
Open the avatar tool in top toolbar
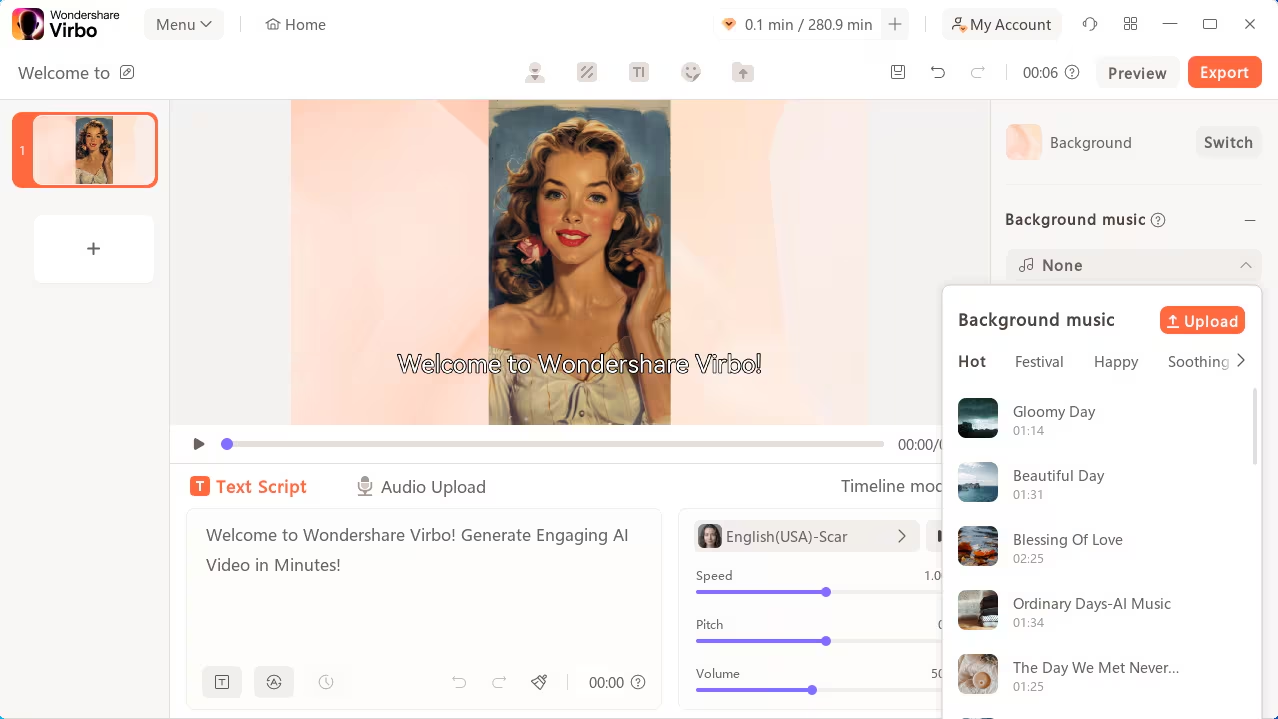point(535,72)
